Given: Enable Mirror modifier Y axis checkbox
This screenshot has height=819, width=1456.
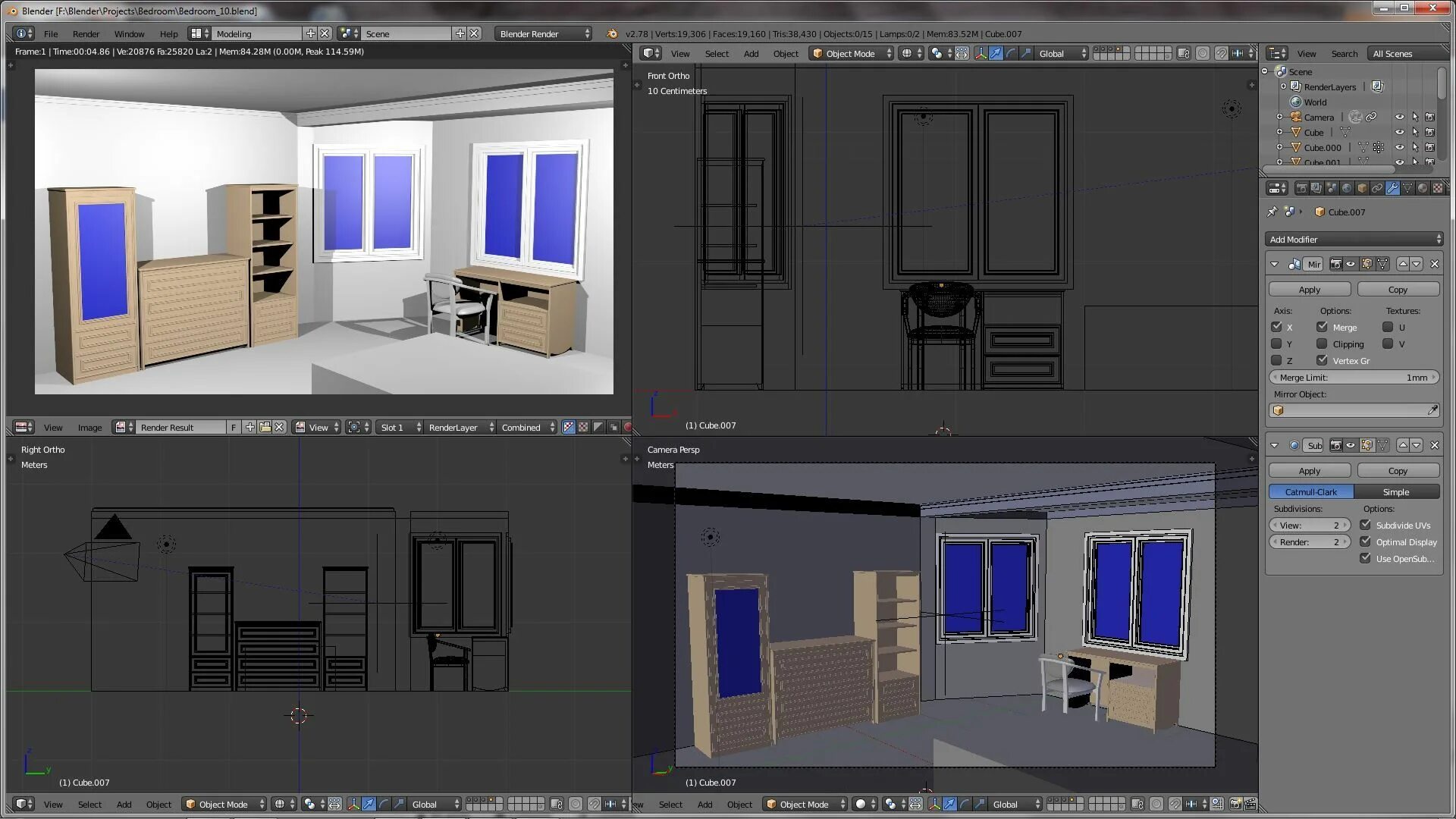Looking at the screenshot, I should 1276,344.
